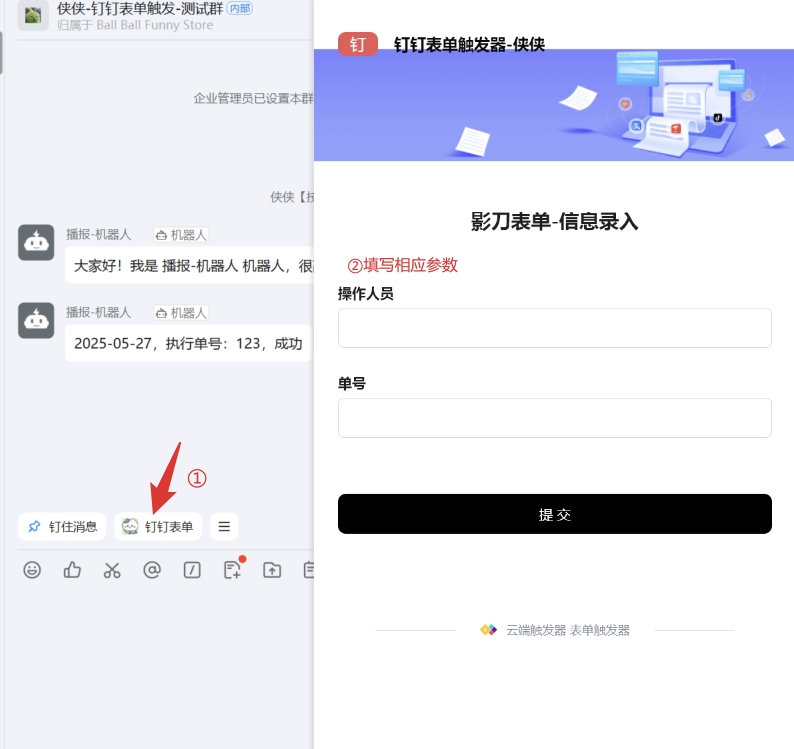Image resolution: width=794 pixels, height=749 pixels.
Task: Click the upload file folder icon
Action: click(272, 570)
